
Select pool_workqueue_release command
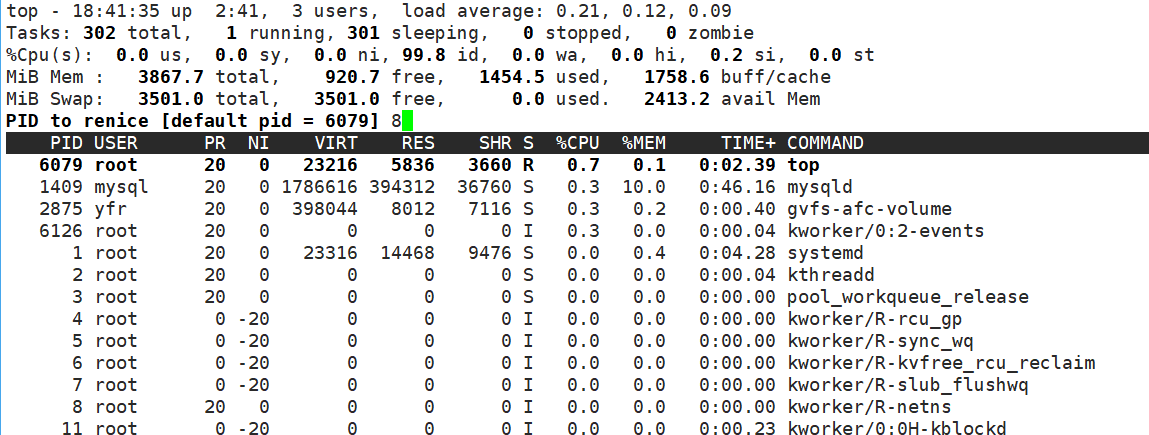pos(907,297)
